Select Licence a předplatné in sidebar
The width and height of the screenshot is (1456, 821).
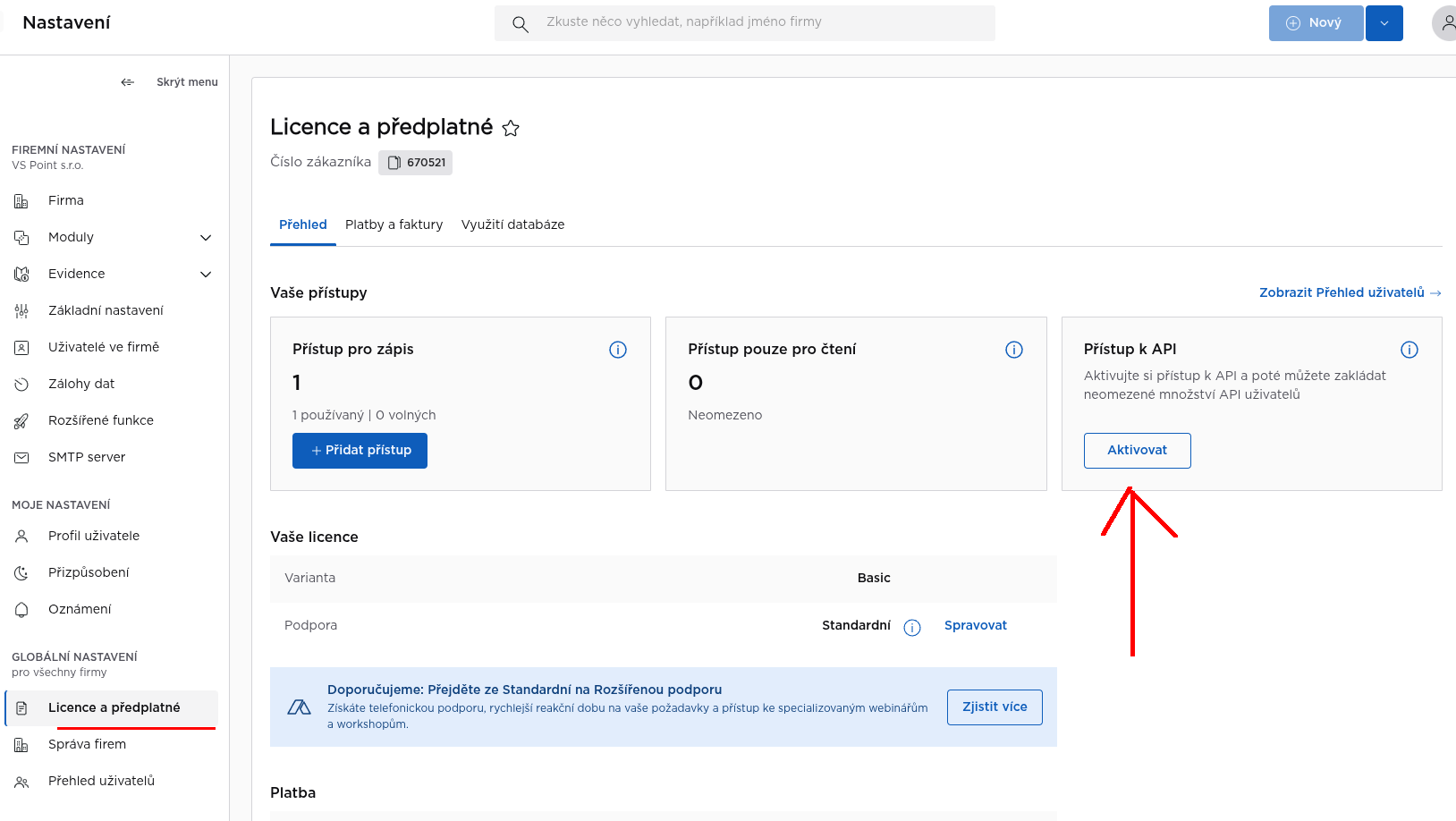coord(113,707)
